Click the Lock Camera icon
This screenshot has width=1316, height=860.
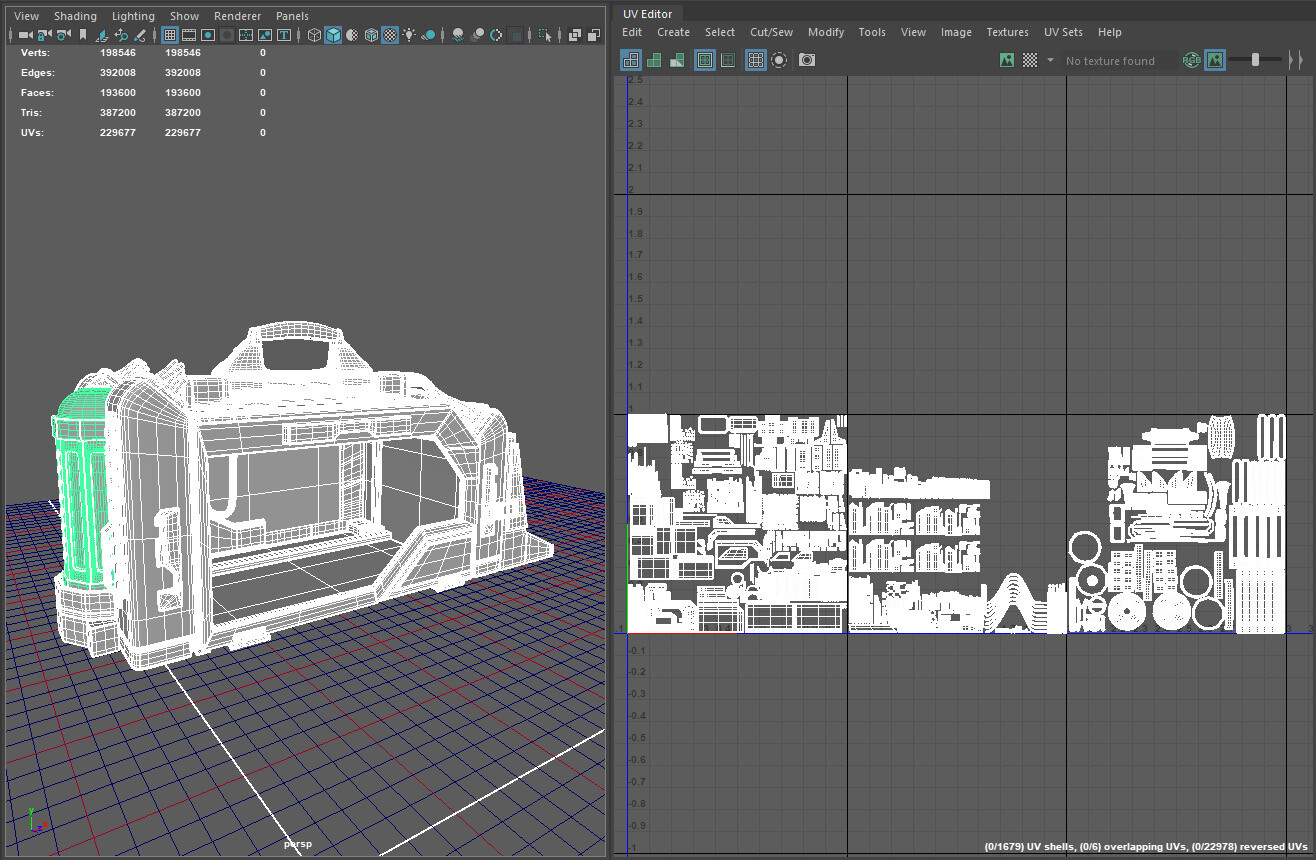(x=44, y=35)
